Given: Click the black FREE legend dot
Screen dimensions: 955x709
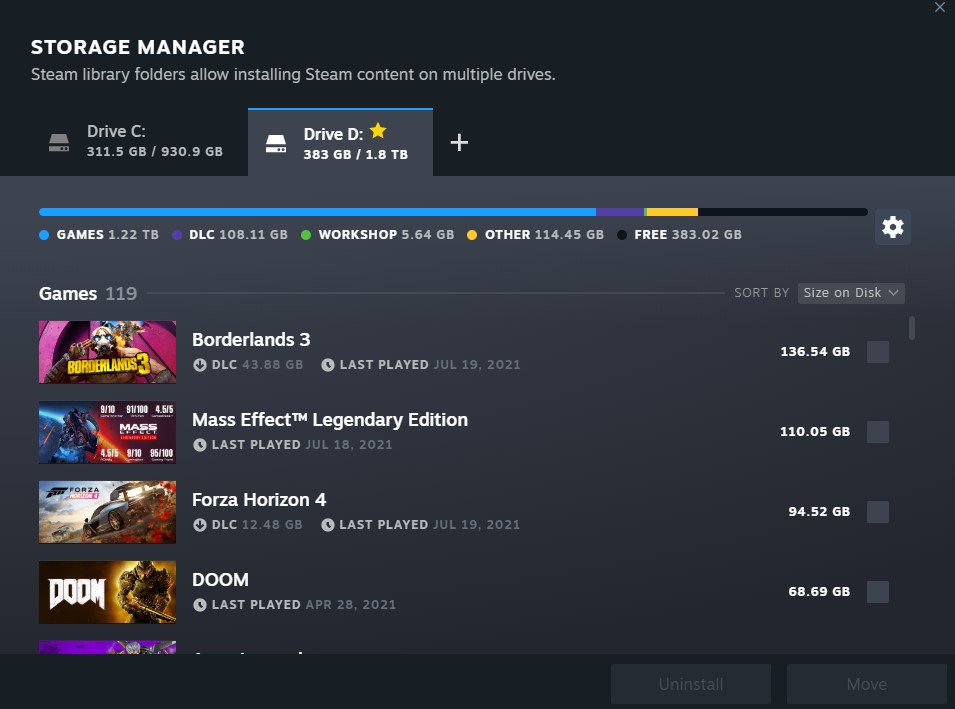Looking at the screenshot, I should tap(621, 235).
